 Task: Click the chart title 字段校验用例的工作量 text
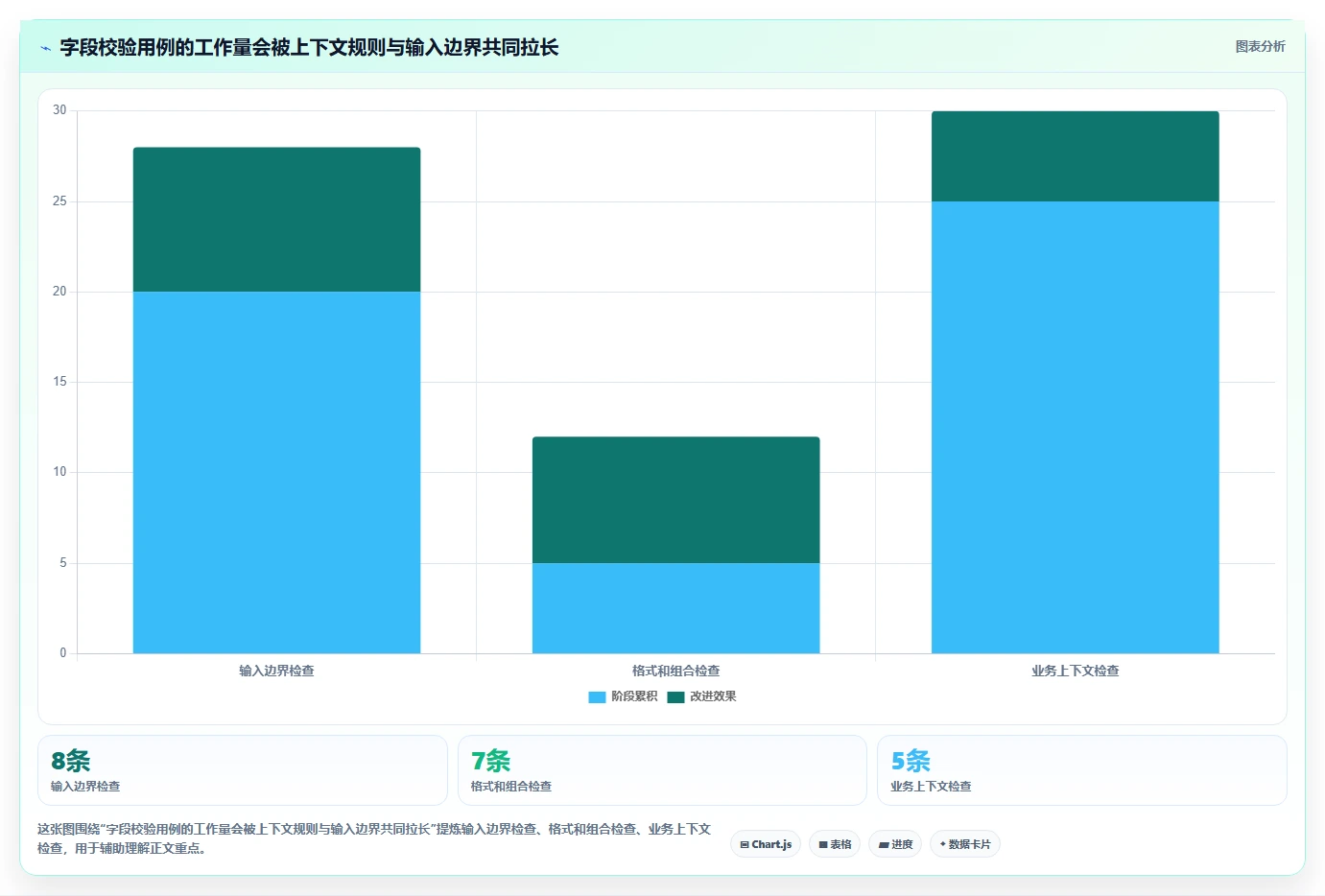(x=155, y=47)
